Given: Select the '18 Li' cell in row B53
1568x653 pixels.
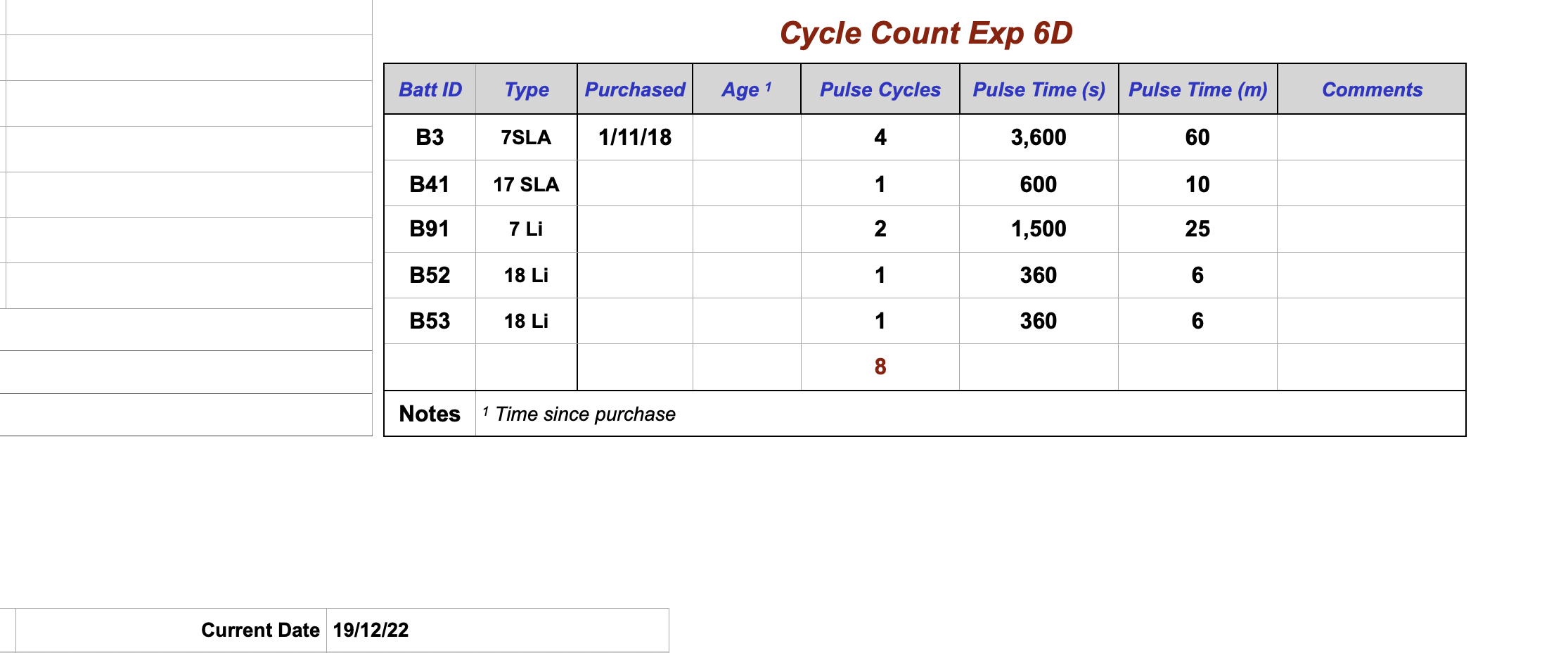Looking at the screenshot, I should click(x=527, y=321).
